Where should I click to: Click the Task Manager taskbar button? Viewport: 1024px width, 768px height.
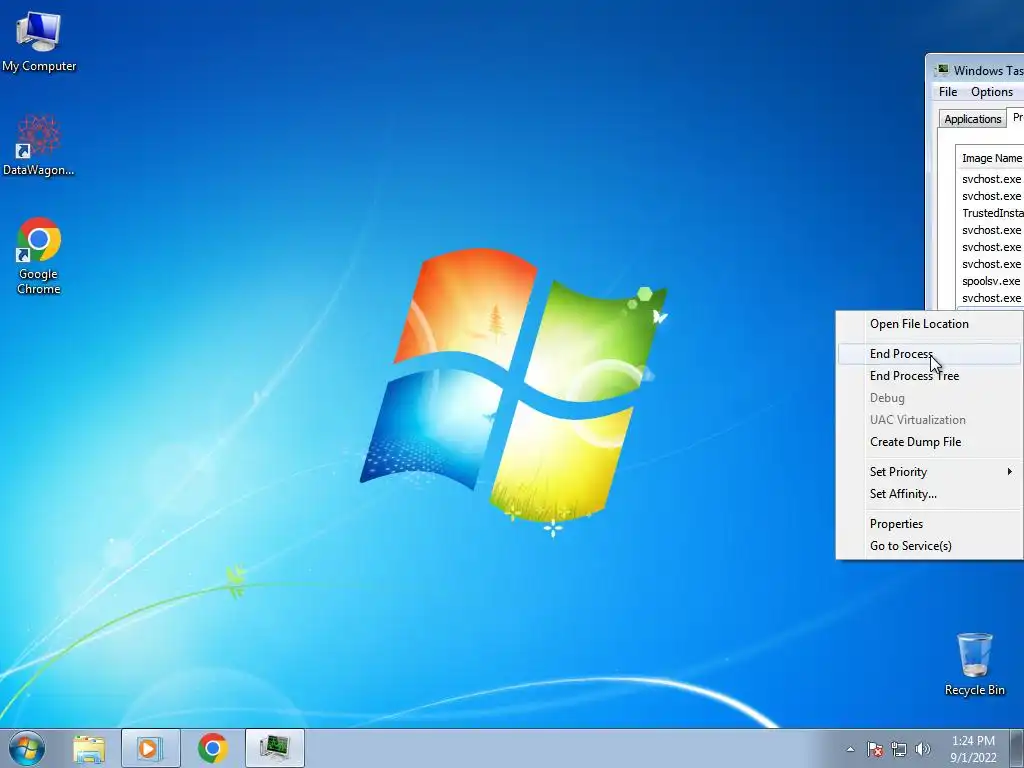tap(275, 749)
